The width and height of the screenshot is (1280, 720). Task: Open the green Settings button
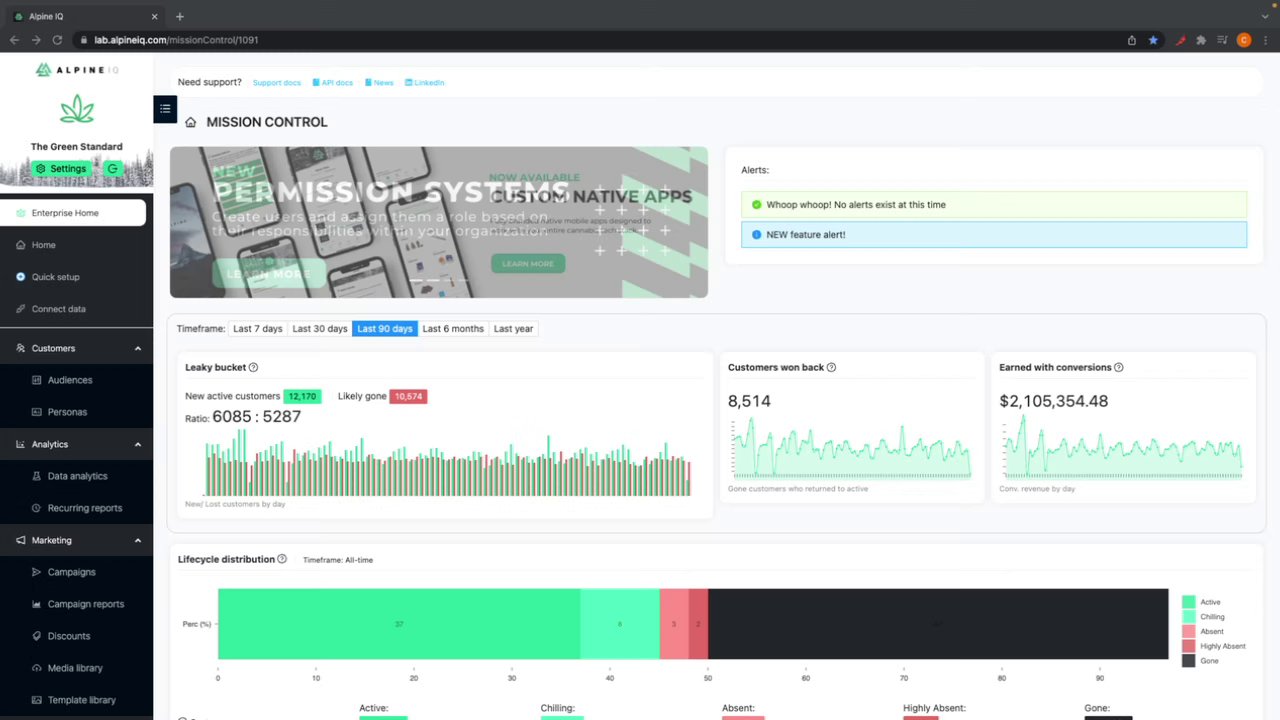pos(61,168)
